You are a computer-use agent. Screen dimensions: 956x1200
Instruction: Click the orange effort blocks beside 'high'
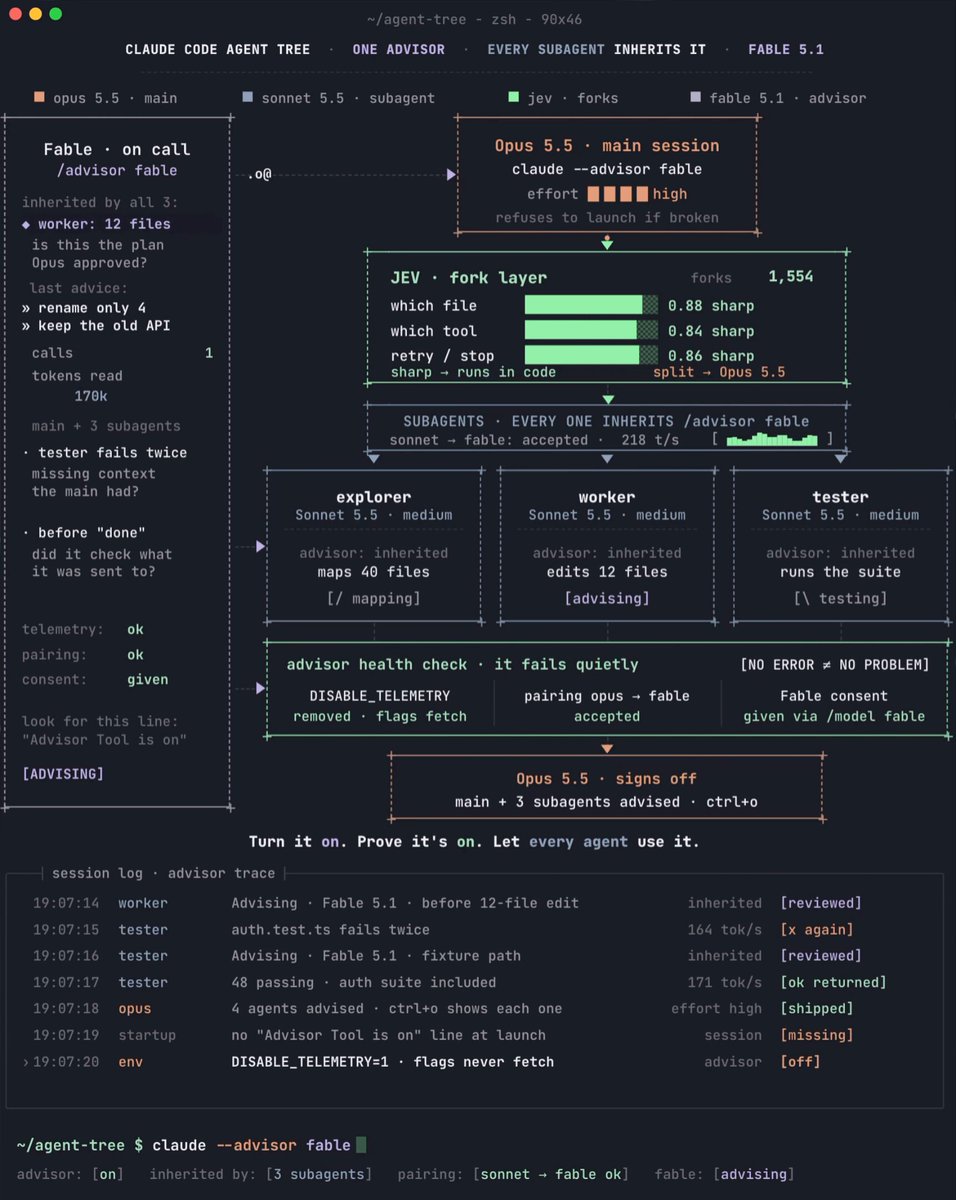(617, 194)
